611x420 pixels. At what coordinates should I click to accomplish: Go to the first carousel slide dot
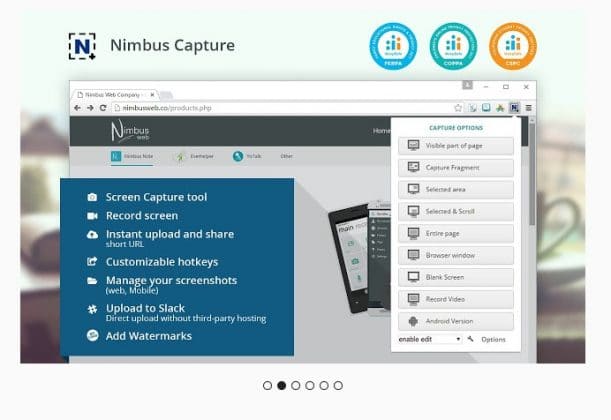[267, 385]
